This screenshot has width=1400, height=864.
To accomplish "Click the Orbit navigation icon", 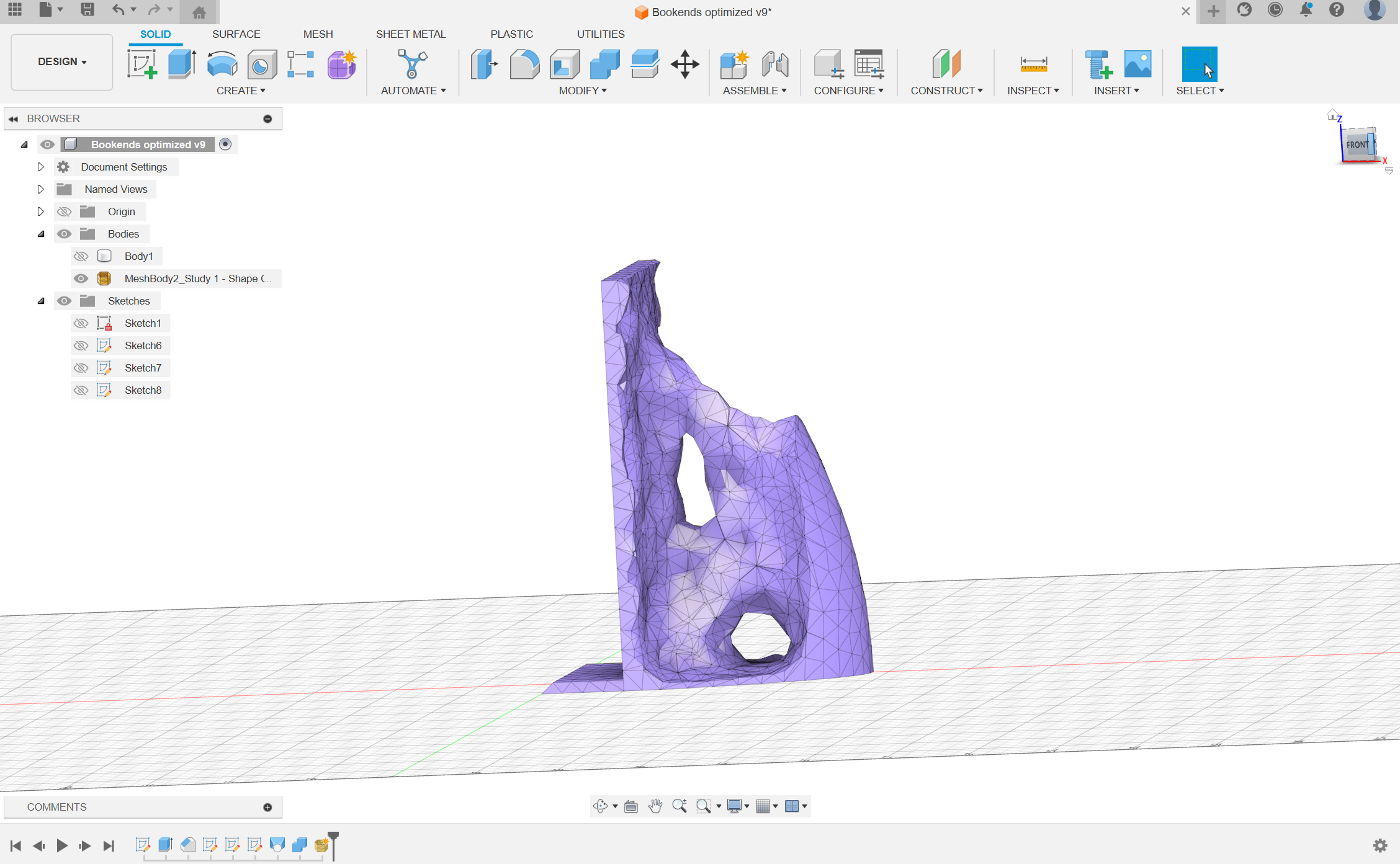I will click(600, 806).
